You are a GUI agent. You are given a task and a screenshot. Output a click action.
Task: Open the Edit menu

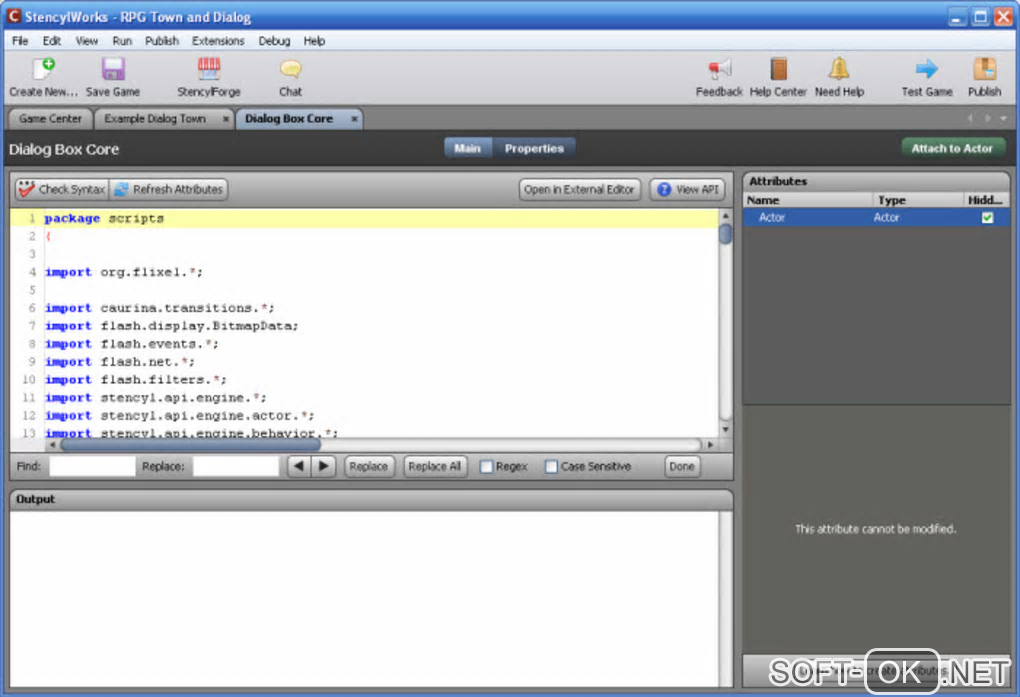click(x=52, y=41)
